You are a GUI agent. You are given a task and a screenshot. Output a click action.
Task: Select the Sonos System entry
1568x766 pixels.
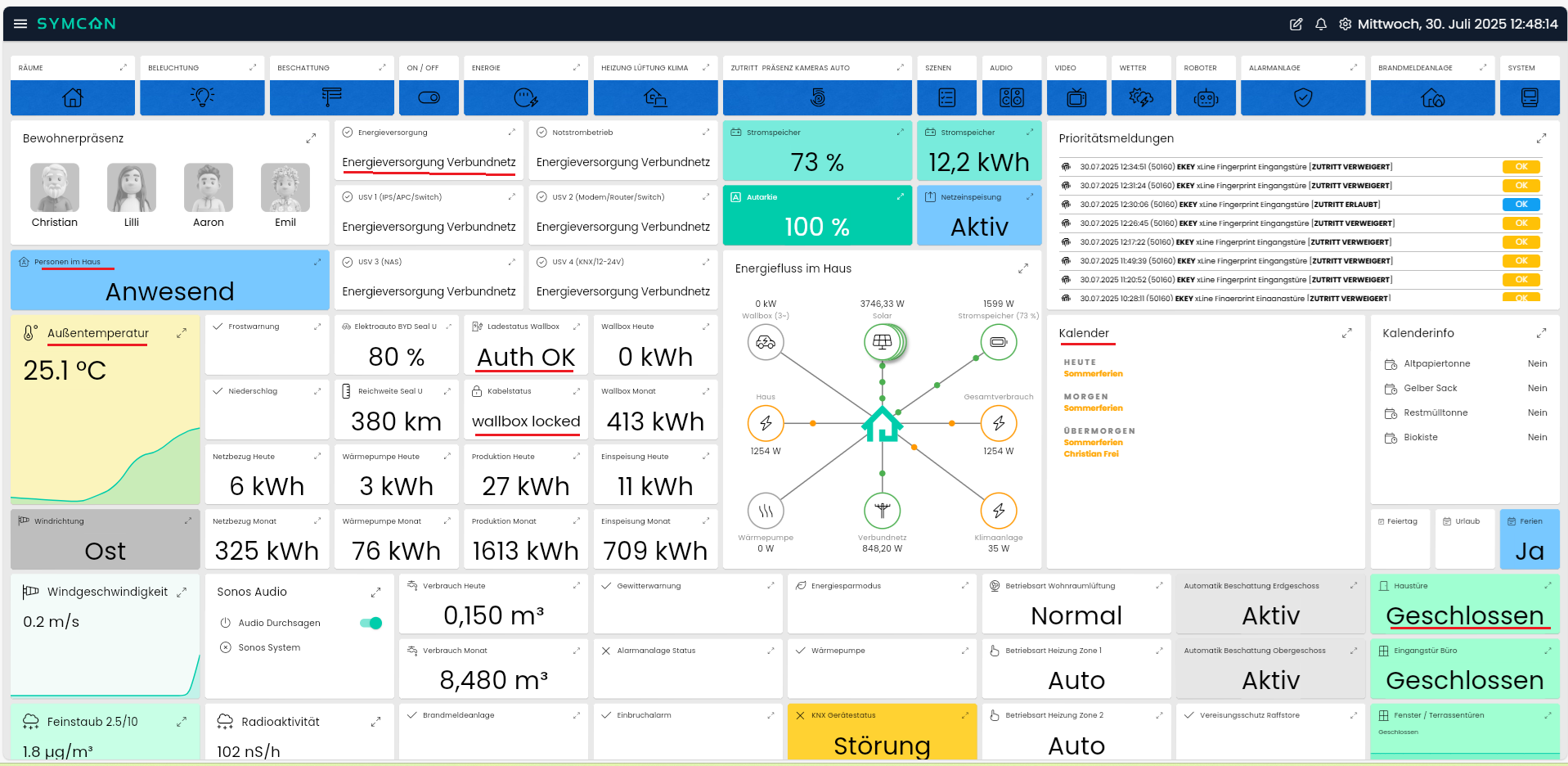(269, 647)
